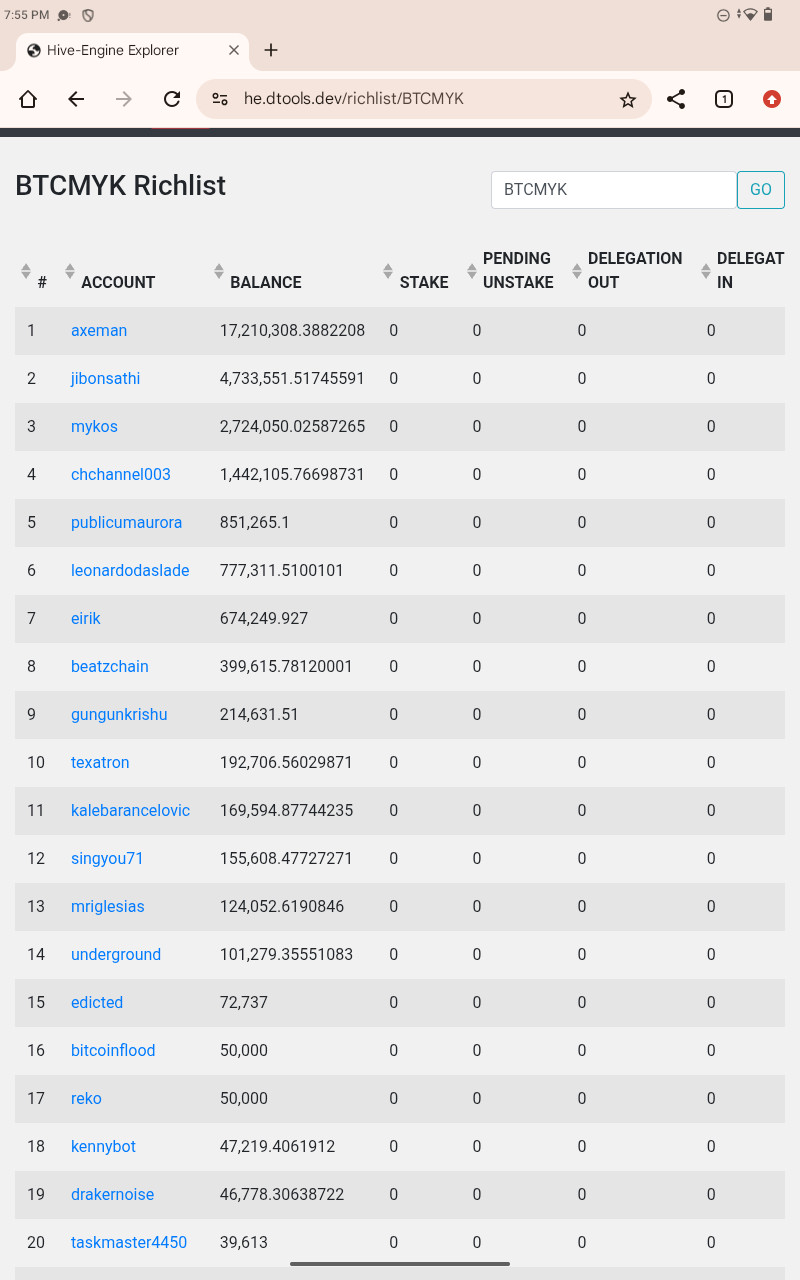The image size is (800, 1280).
Task: Close the Hive-Engine Explorer tab
Action: coord(234,50)
